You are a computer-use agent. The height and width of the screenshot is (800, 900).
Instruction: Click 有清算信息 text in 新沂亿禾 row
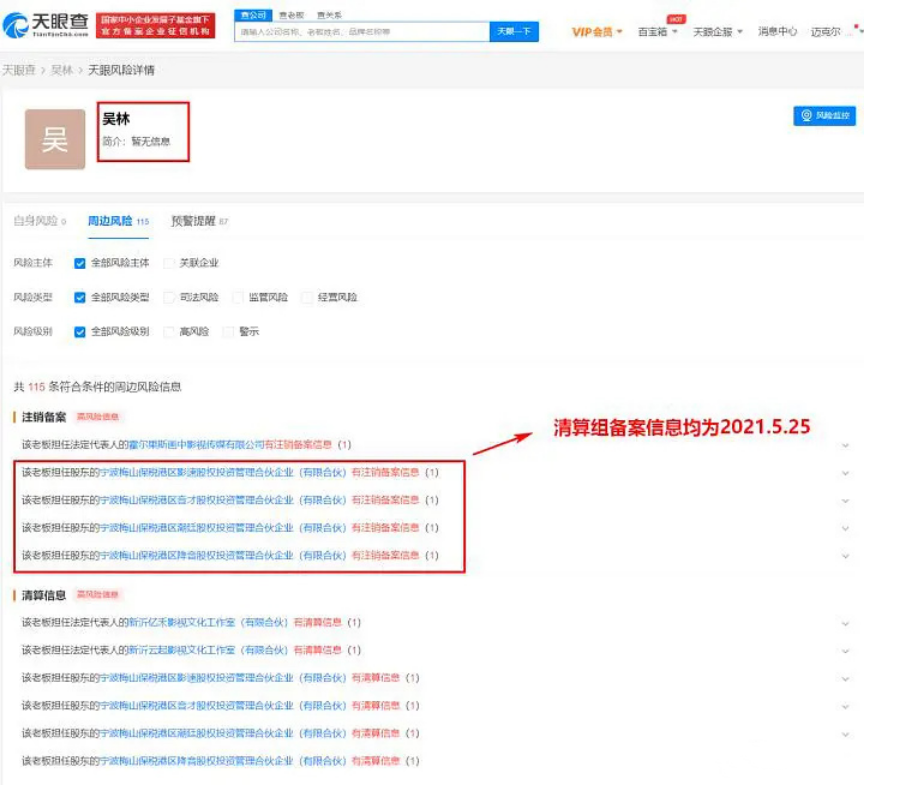(x=317, y=623)
